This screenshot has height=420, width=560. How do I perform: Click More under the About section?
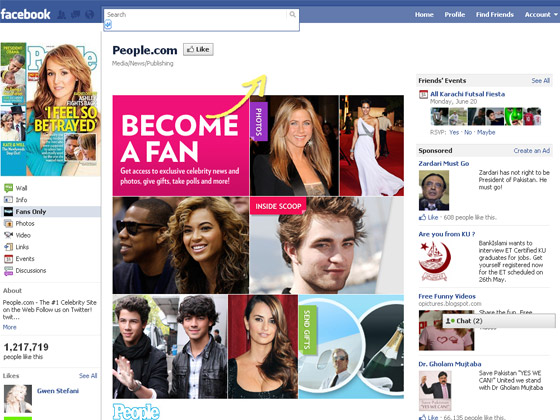[x=9, y=327]
